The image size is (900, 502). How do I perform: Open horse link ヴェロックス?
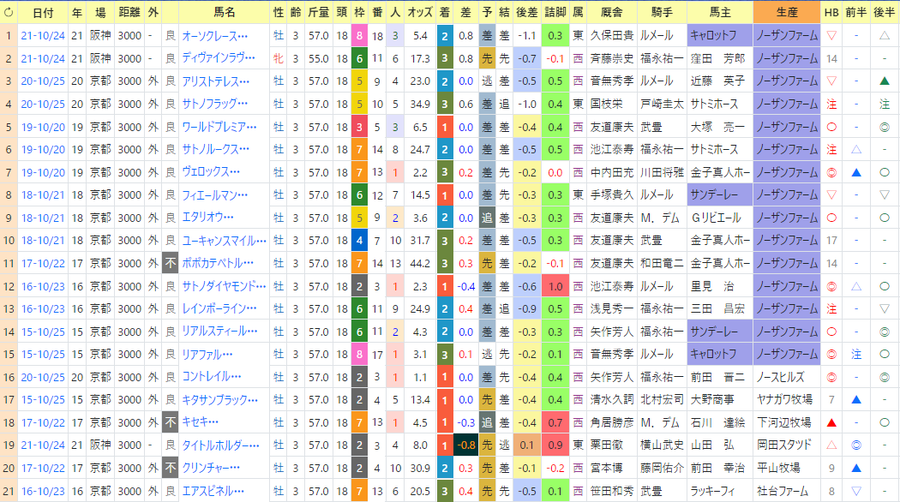point(211,172)
